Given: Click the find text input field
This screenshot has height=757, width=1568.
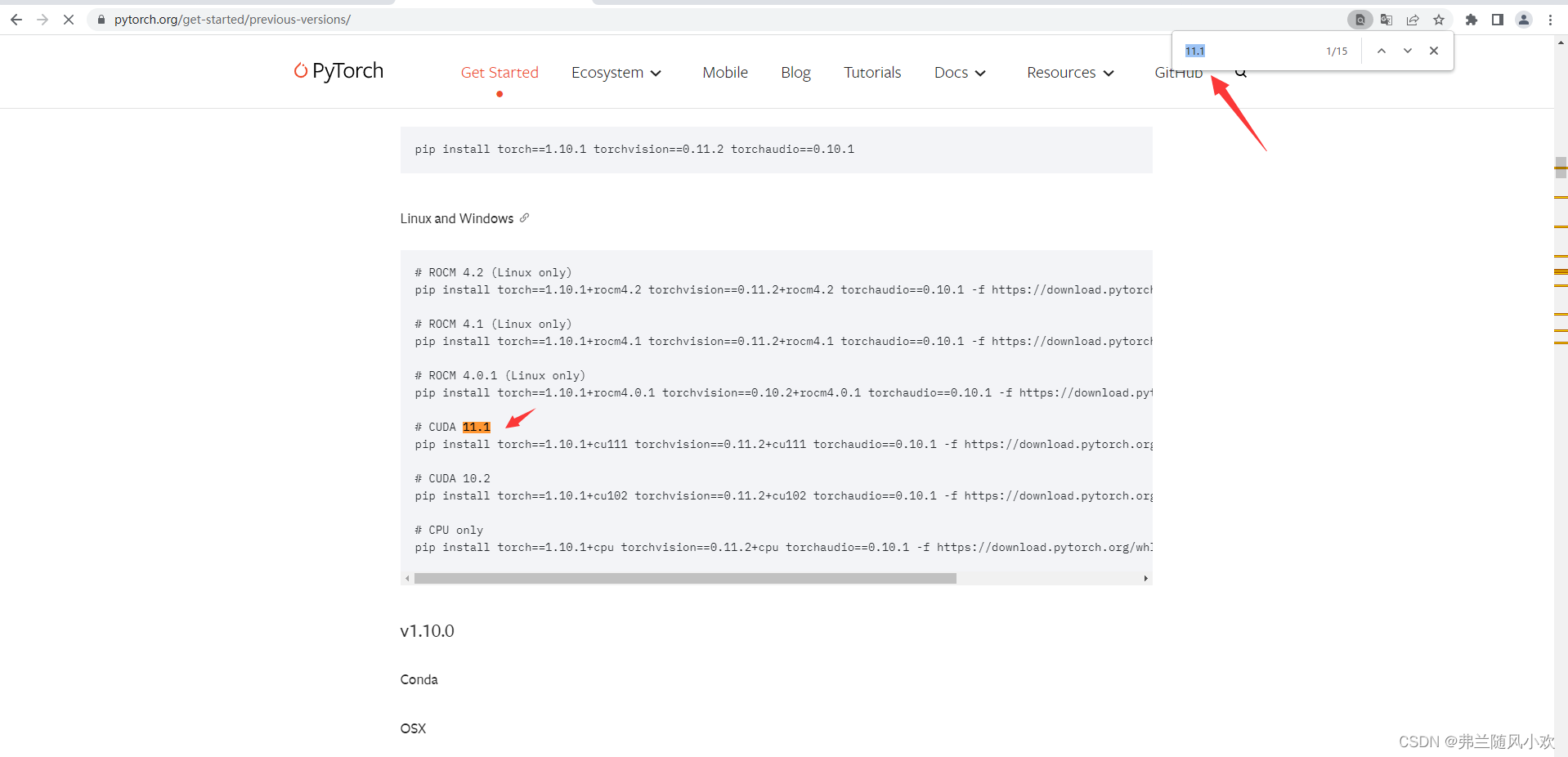Looking at the screenshot, I should (1251, 51).
